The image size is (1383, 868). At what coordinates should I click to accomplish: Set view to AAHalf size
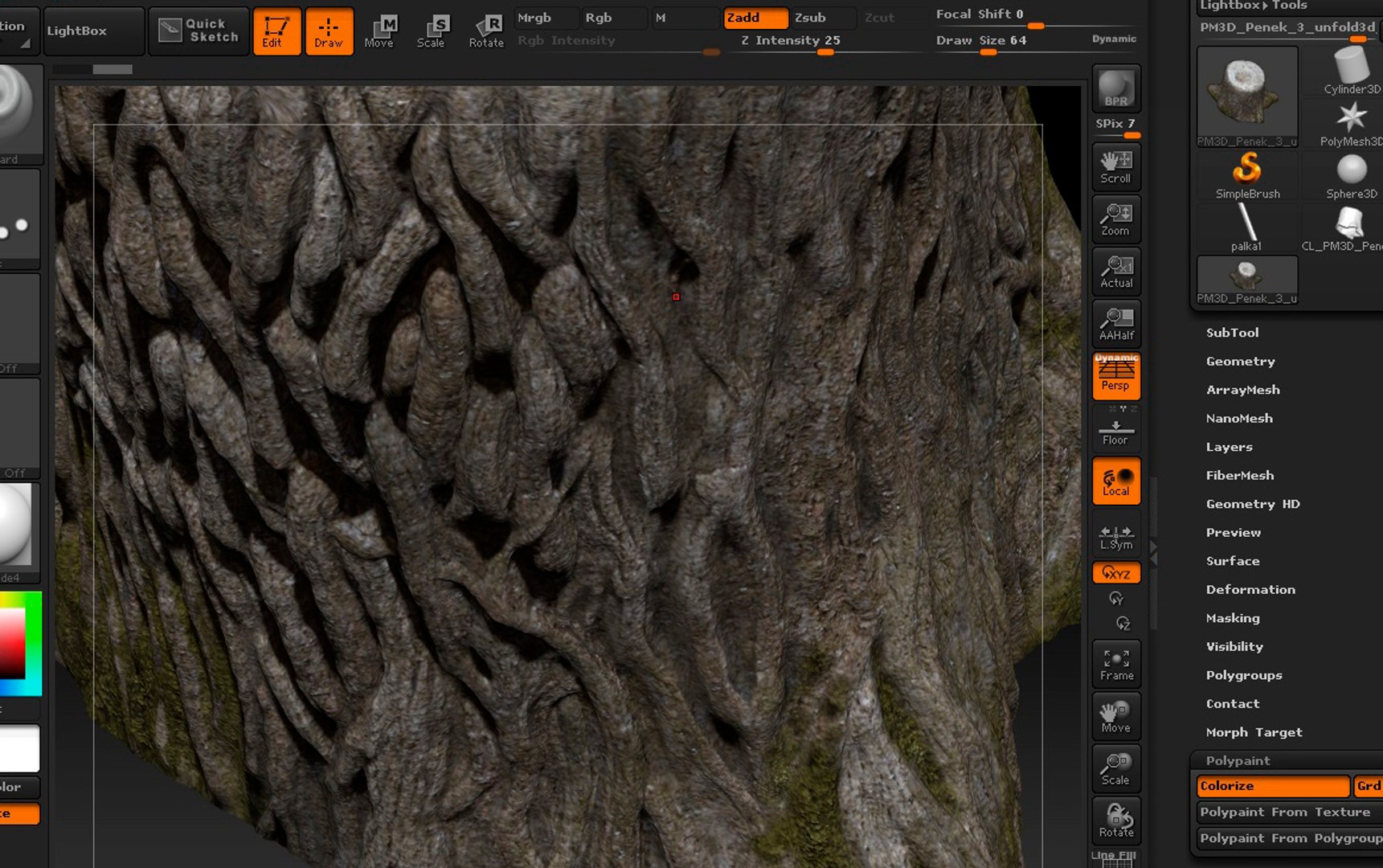pos(1116,323)
